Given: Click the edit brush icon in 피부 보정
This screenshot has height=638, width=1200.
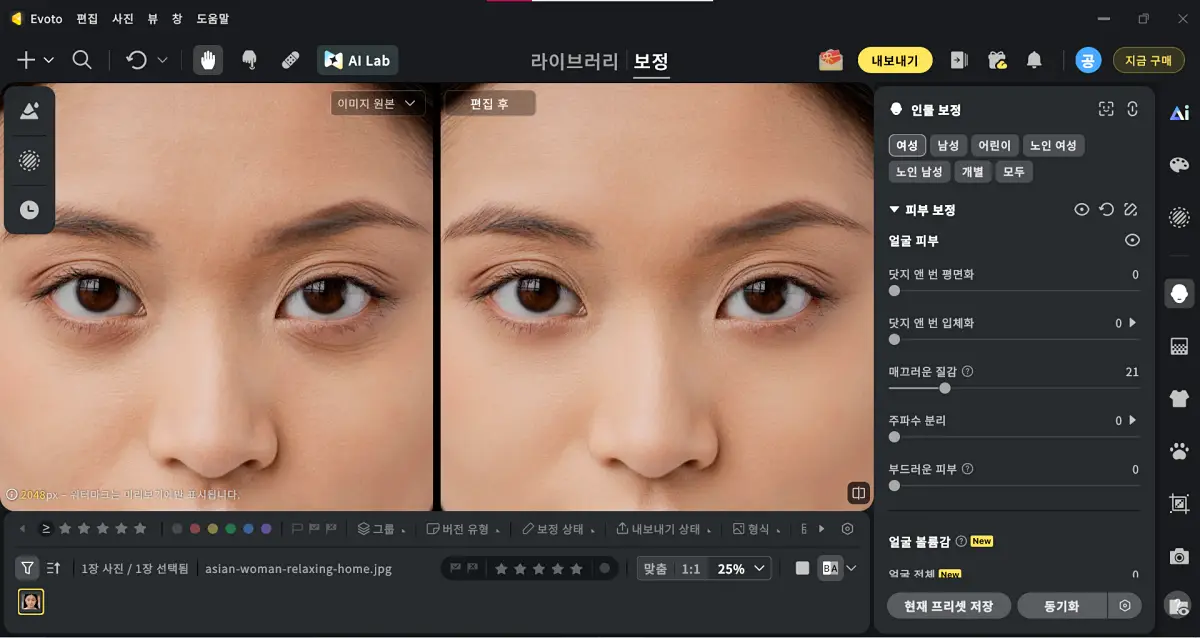Looking at the screenshot, I should (1131, 210).
